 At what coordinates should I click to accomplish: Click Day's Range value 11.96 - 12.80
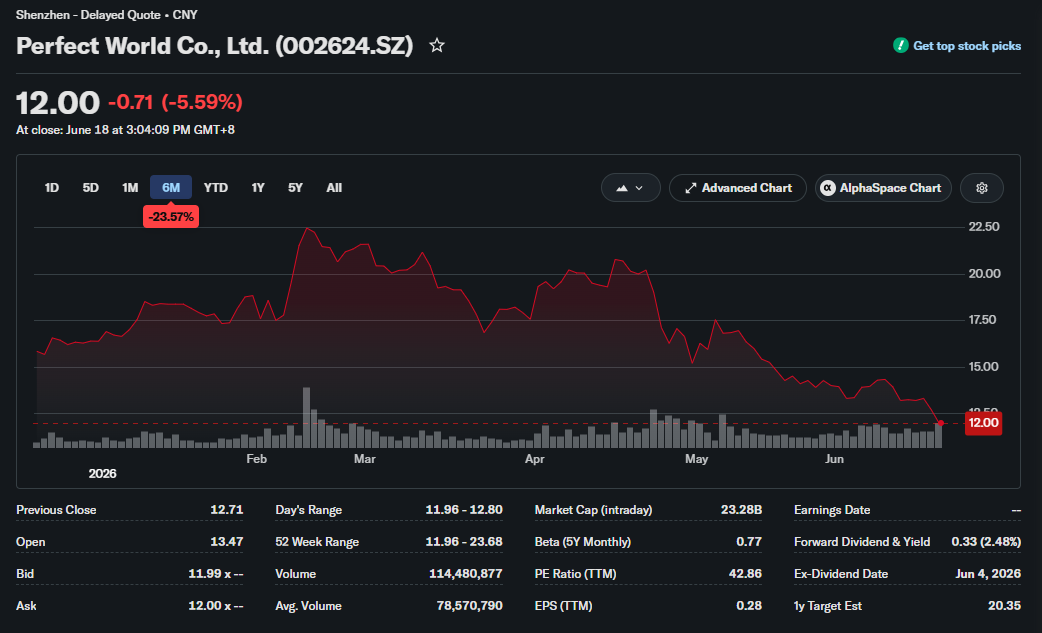coord(464,510)
